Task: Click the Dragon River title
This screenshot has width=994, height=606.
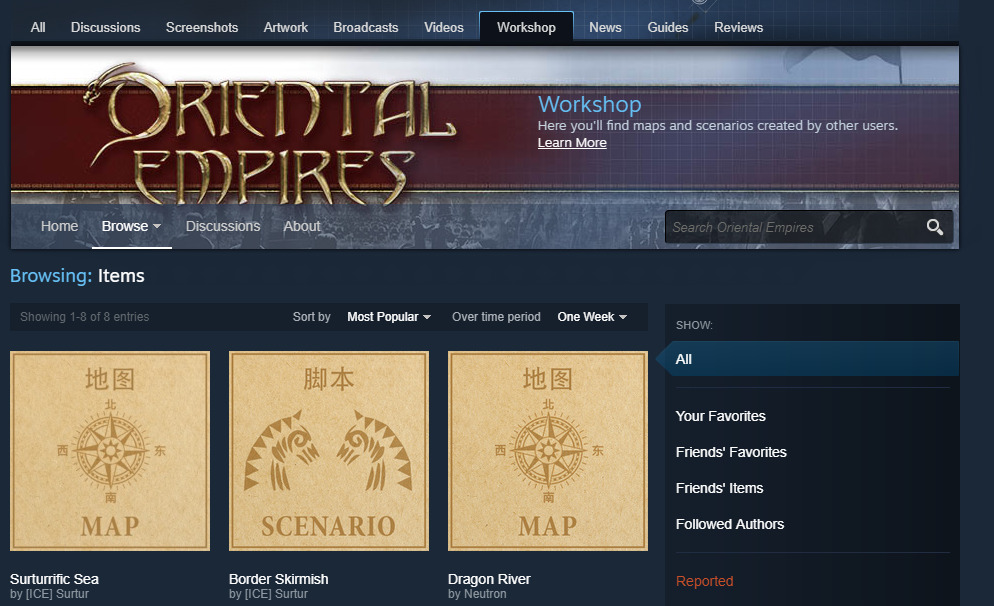Action: point(489,579)
